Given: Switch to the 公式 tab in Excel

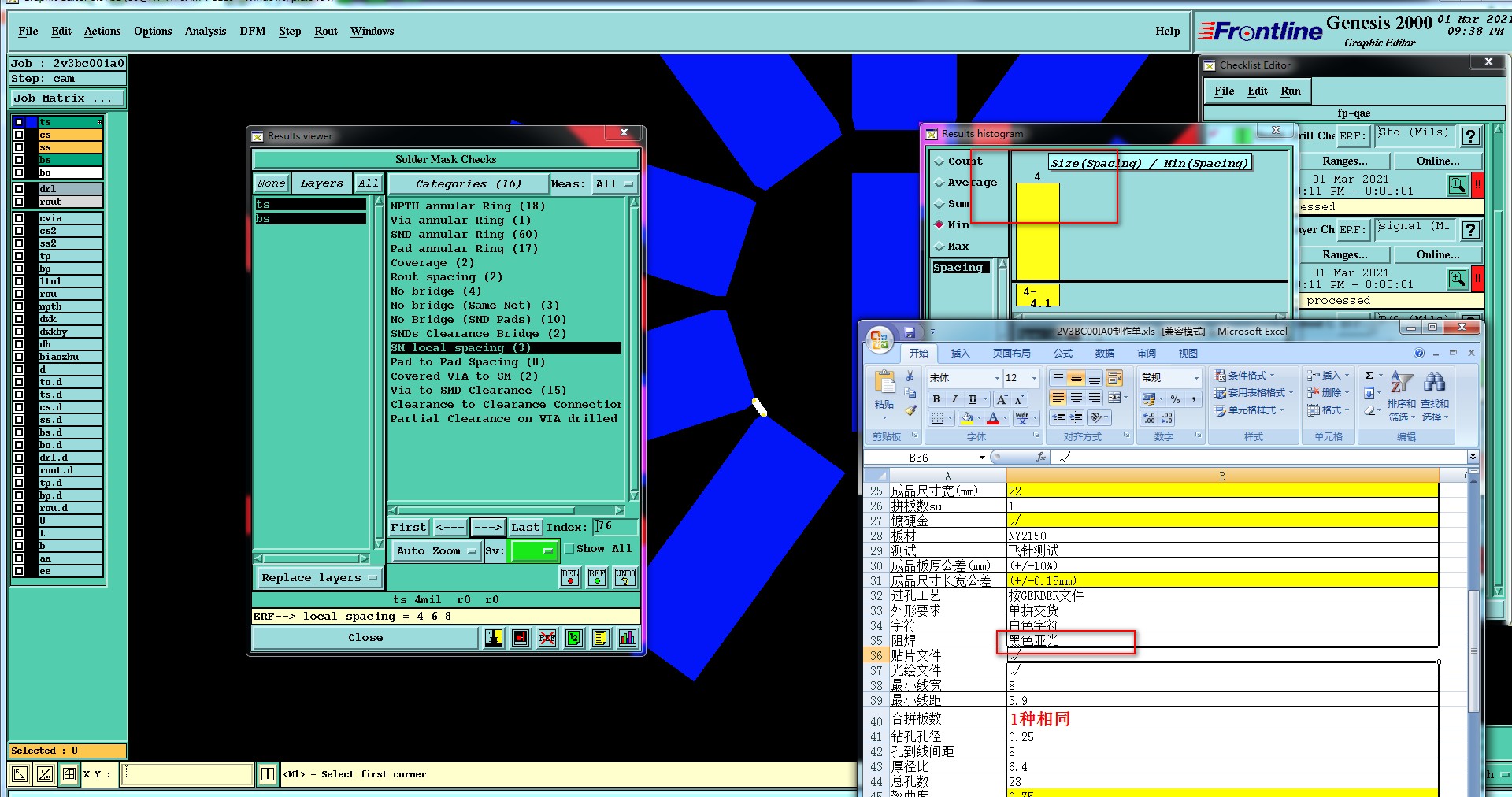Looking at the screenshot, I should coord(1063,354).
